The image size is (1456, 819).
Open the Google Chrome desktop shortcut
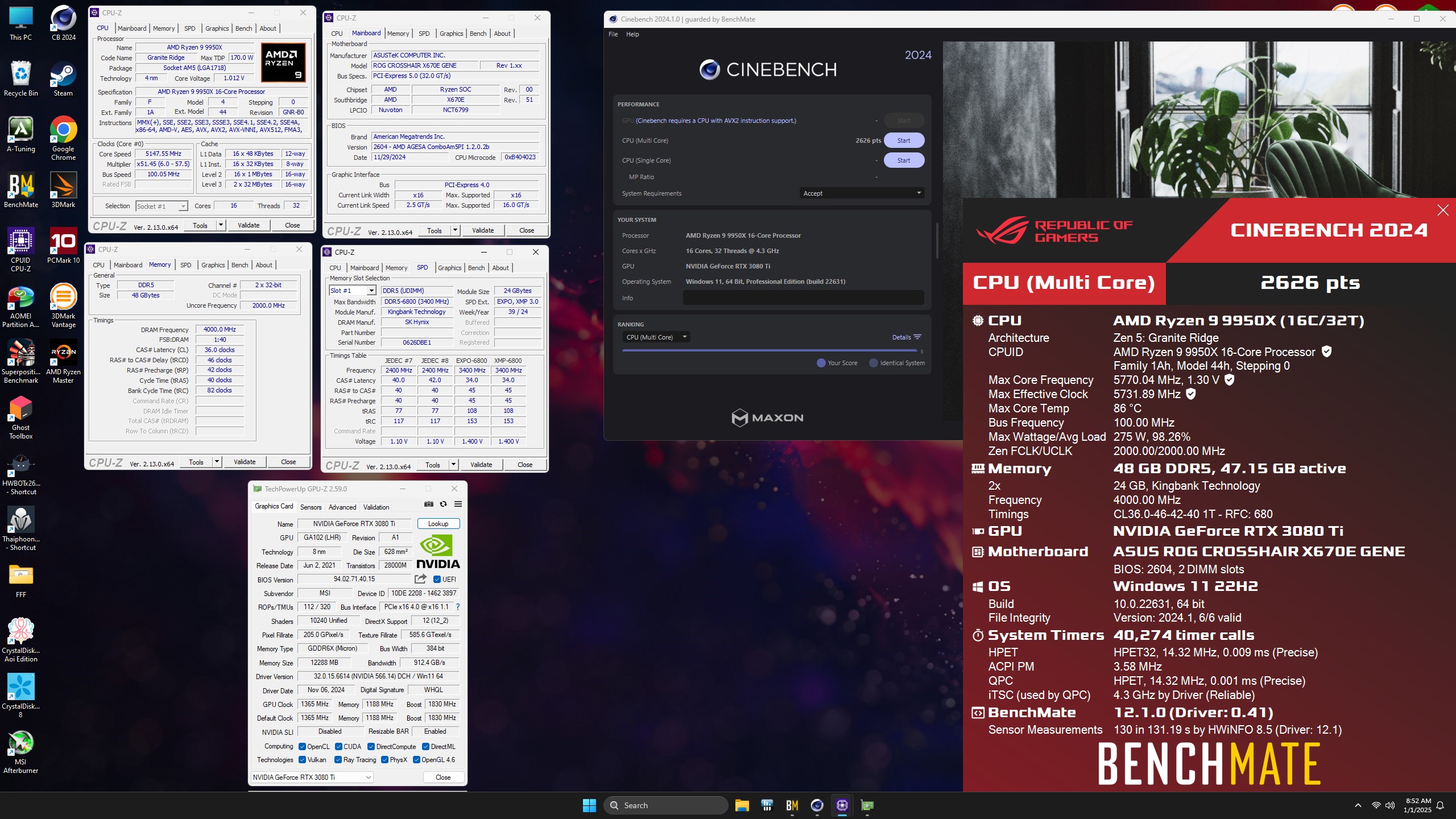click(63, 139)
